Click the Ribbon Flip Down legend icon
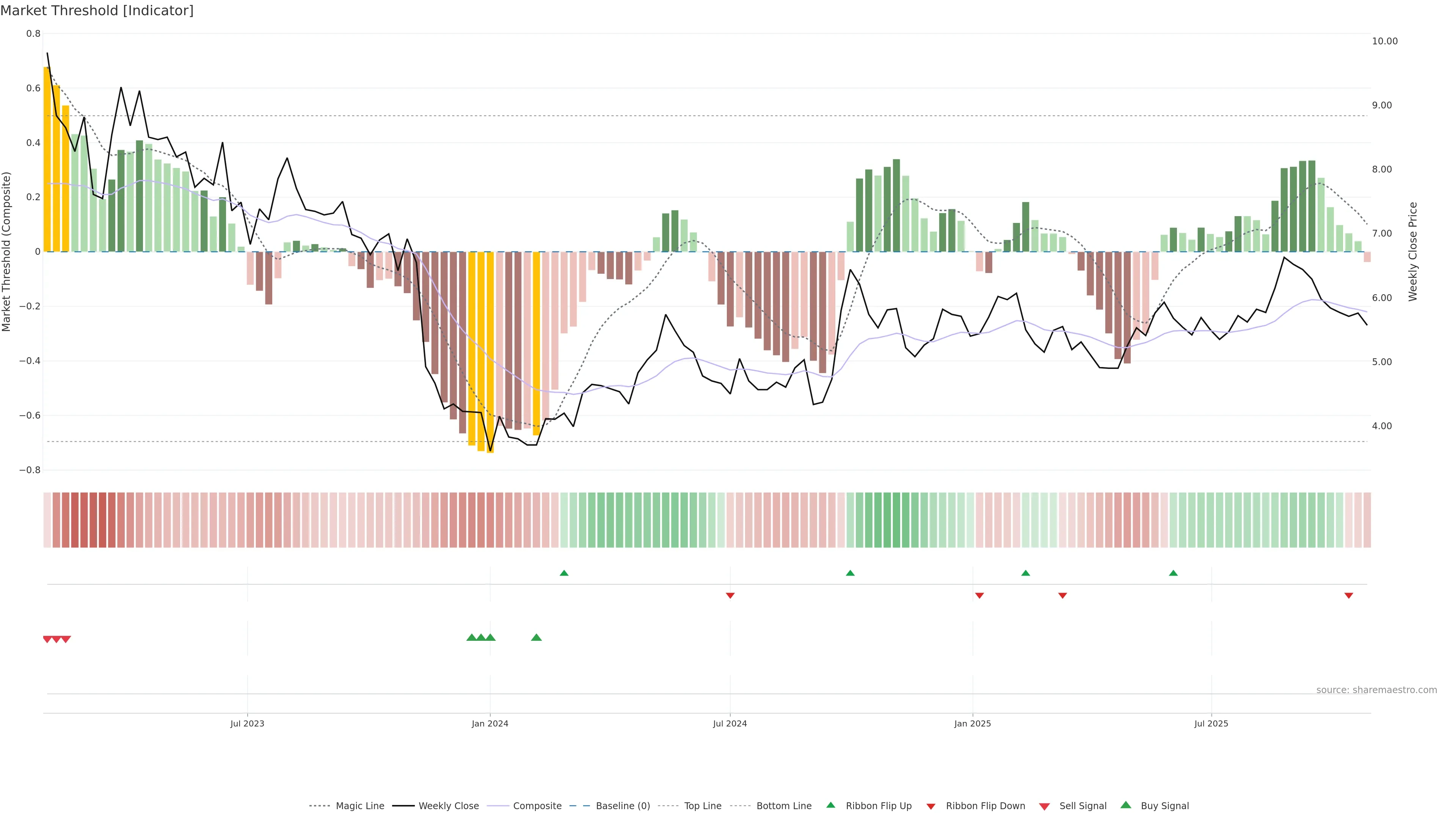Viewport: 1456px width, 819px height. tap(931, 806)
